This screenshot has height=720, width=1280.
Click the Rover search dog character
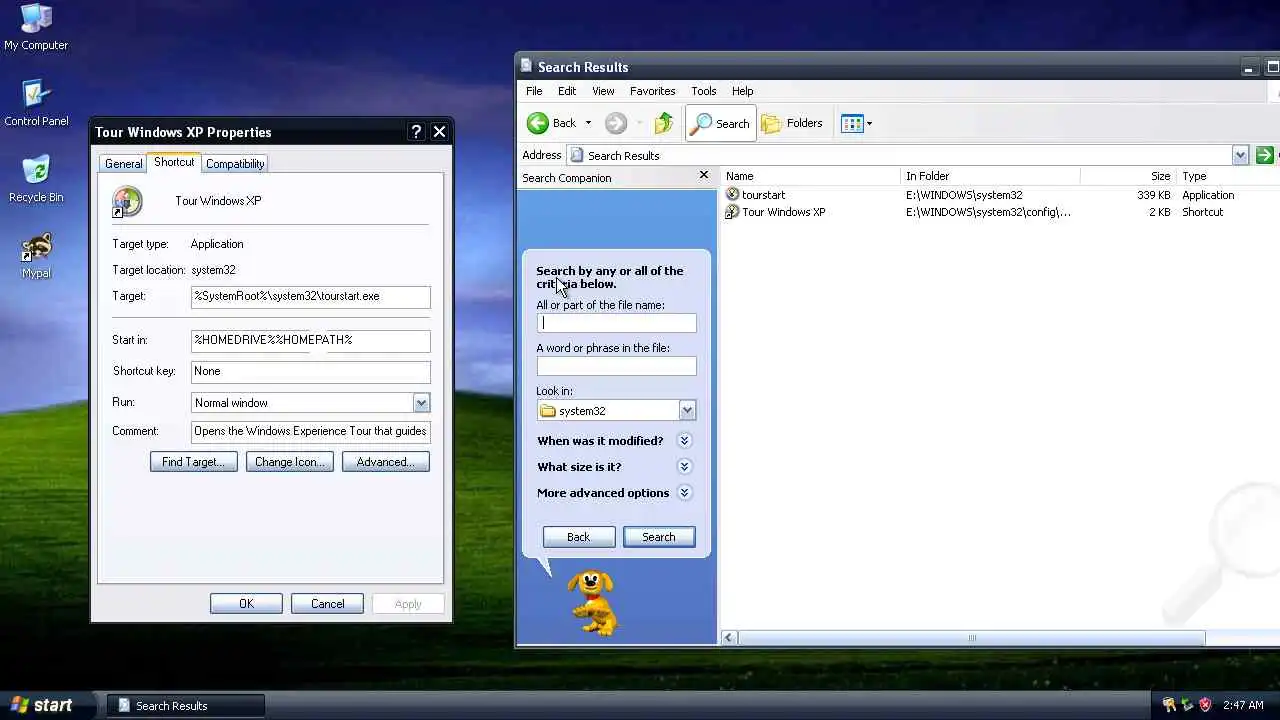click(592, 602)
